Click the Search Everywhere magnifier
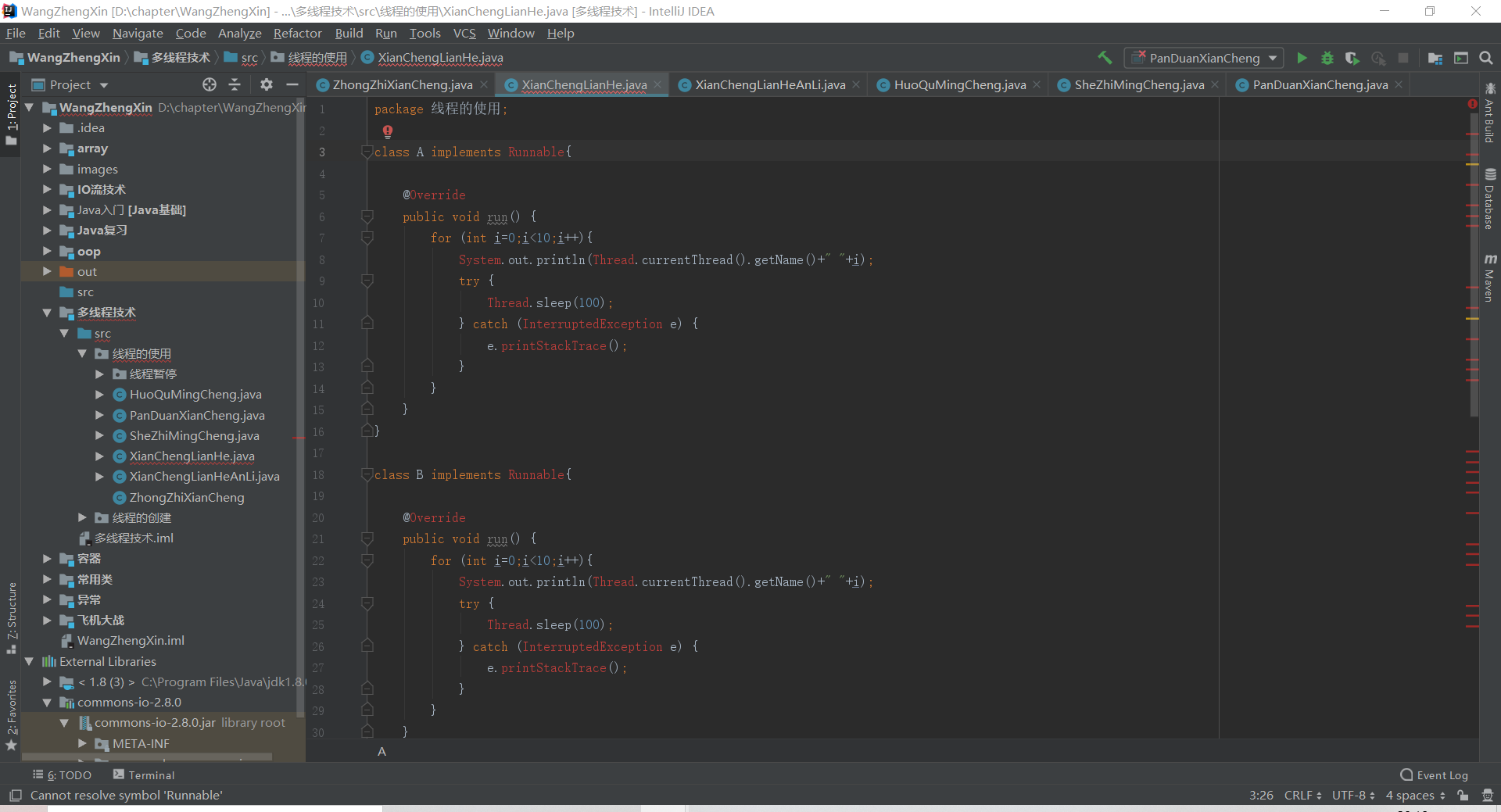This screenshot has height=812, width=1501. [x=1486, y=58]
